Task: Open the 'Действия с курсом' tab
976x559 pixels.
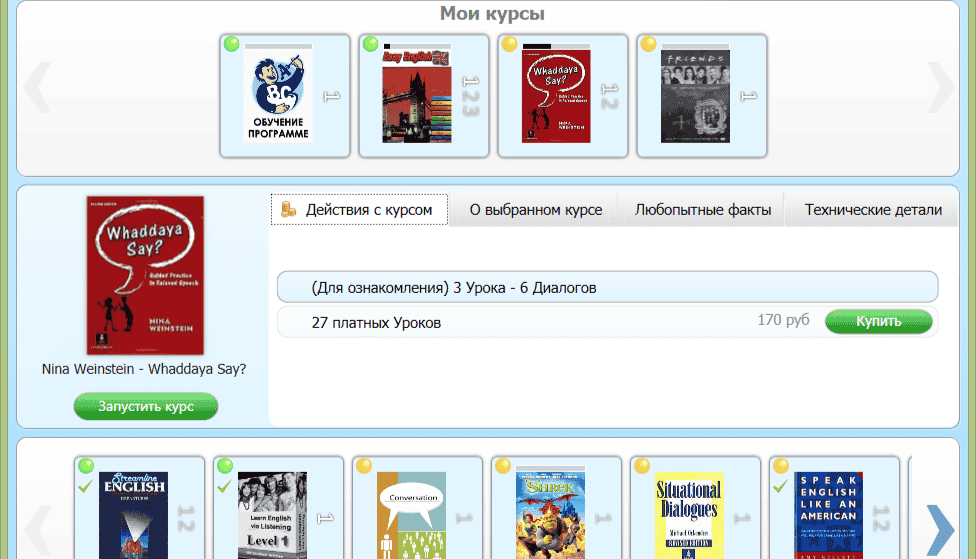Action: pyautogui.click(x=359, y=210)
